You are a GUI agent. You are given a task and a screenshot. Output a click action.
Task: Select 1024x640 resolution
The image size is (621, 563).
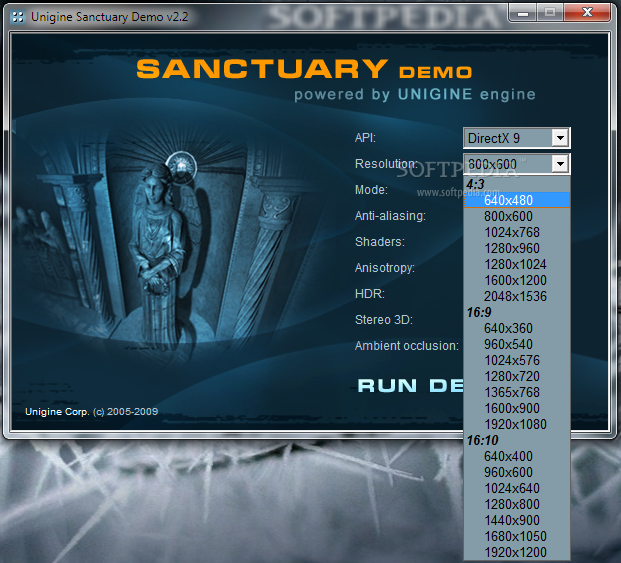point(517,488)
